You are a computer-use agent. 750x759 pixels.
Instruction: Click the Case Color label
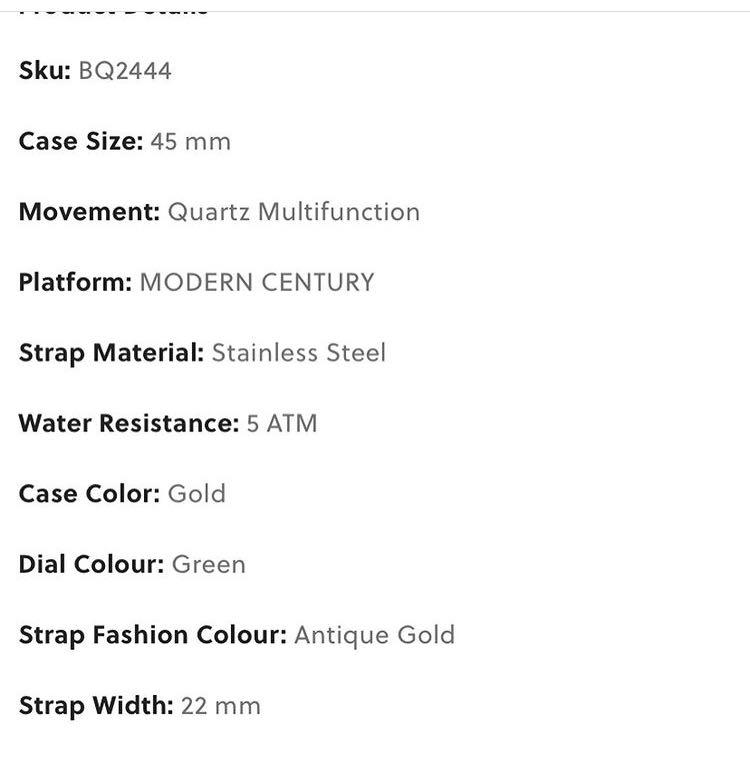coord(90,494)
